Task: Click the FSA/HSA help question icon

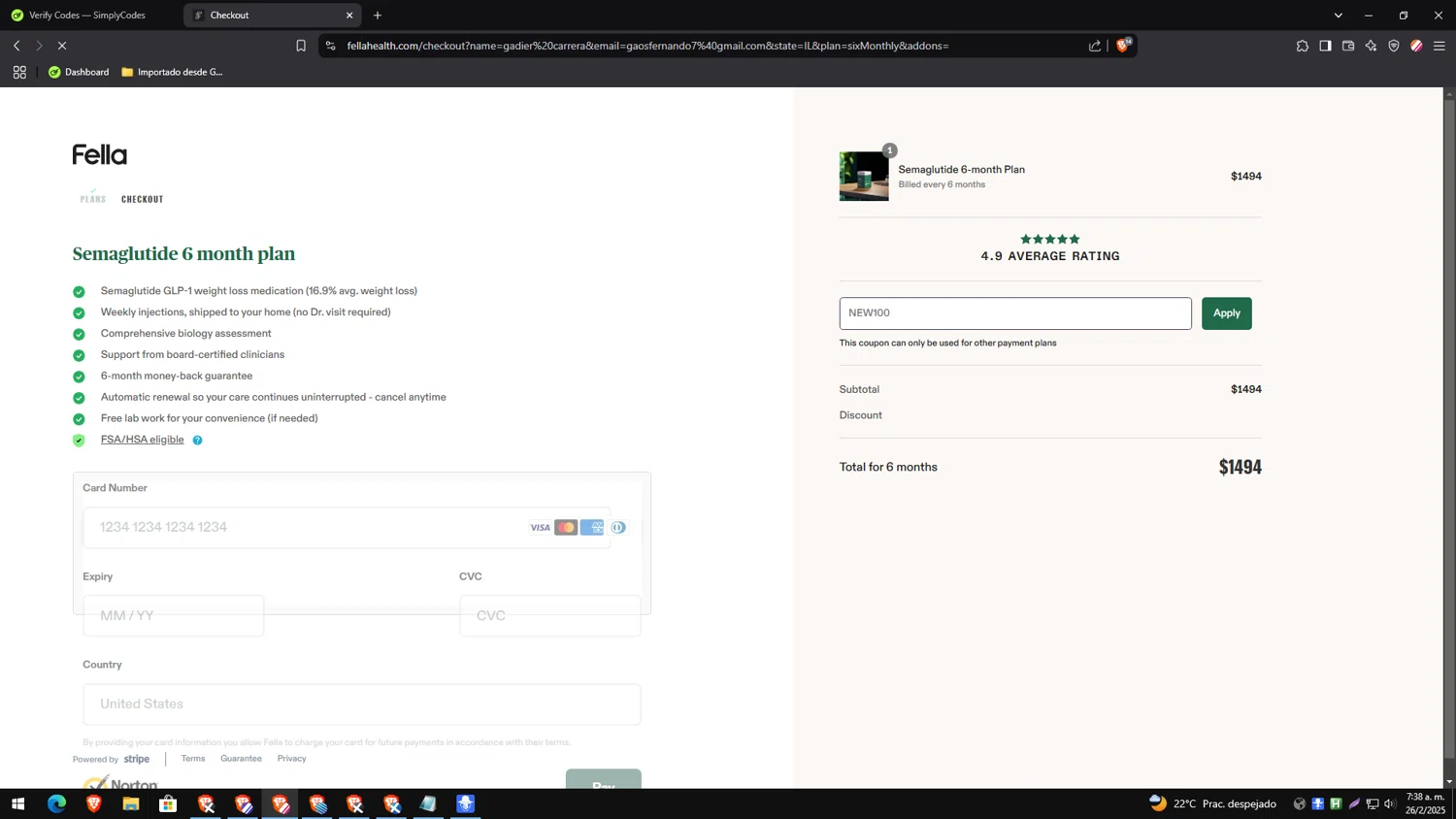Action: [x=197, y=441]
